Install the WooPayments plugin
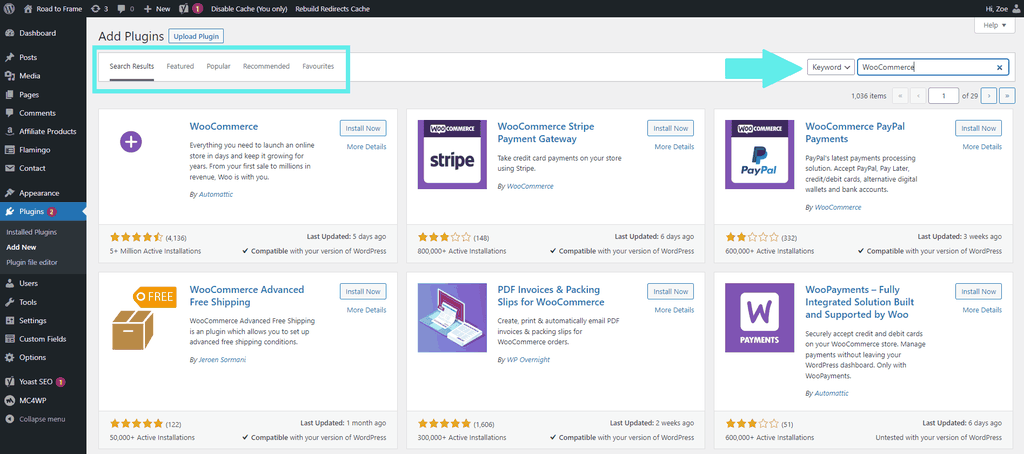1024x454 pixels. (x=978, y=291)
